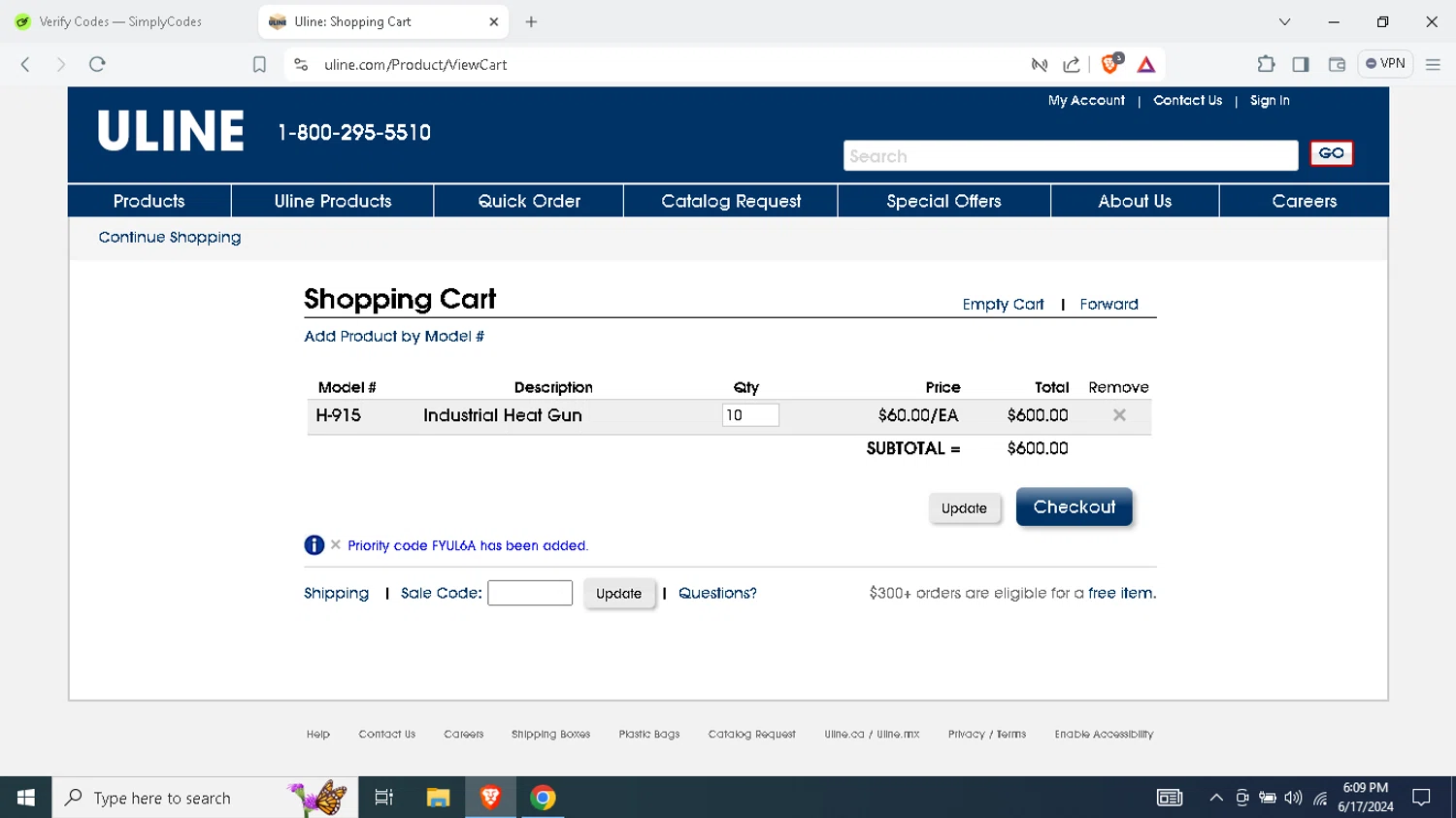Click Add Product by Model # link
The image size is (1456, 818).
pyautogui.click(x=394, y=336)
